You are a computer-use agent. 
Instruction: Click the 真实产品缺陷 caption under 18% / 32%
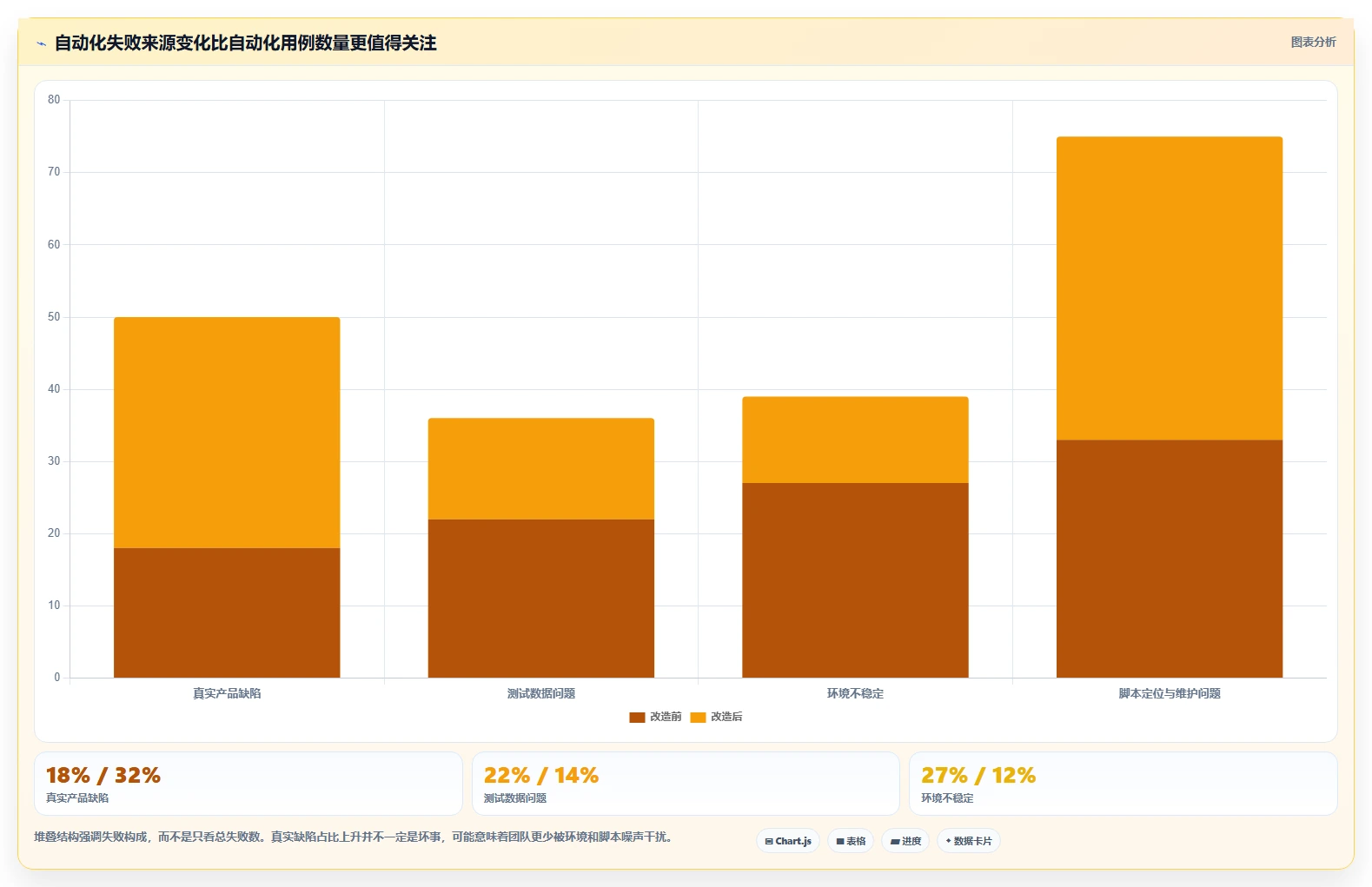point(77,798)
